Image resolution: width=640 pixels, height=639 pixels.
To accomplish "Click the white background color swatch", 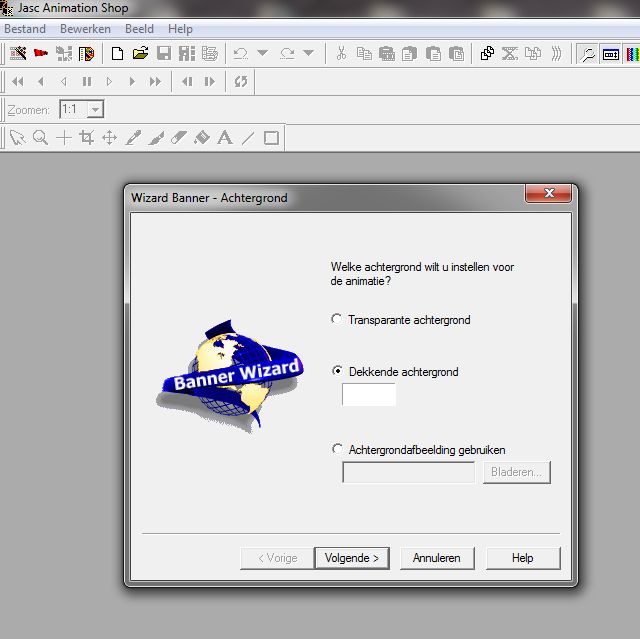I will 369,395.
